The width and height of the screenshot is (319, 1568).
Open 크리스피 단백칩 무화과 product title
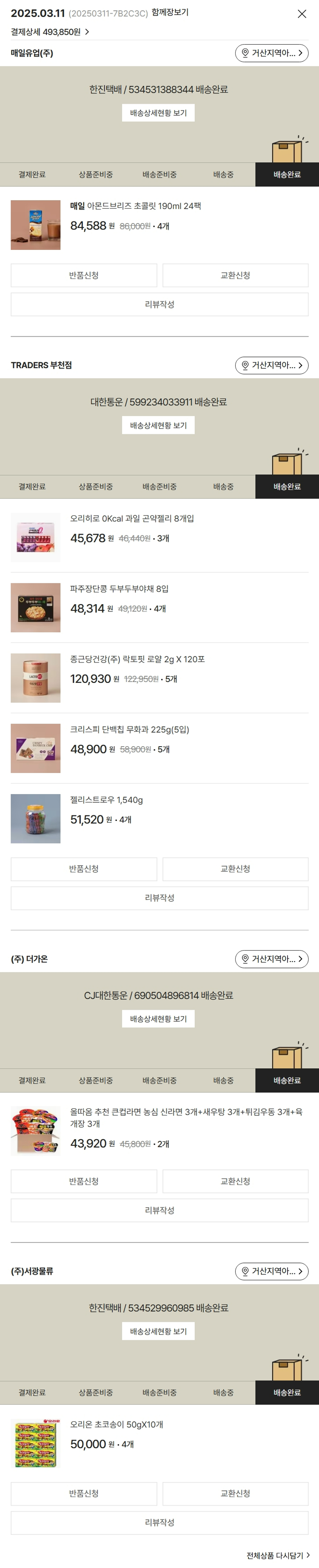coord(130,729)
